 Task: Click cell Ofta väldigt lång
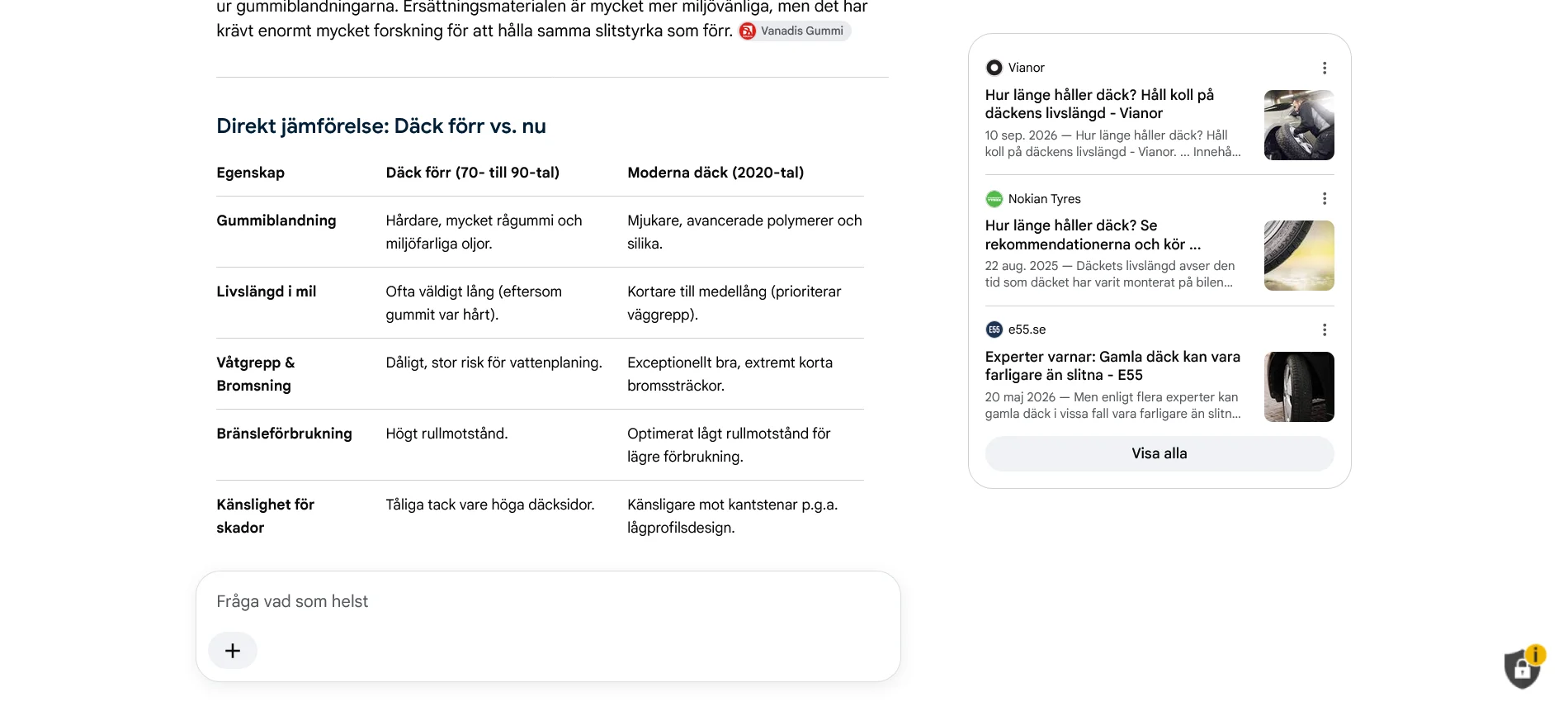474,303
